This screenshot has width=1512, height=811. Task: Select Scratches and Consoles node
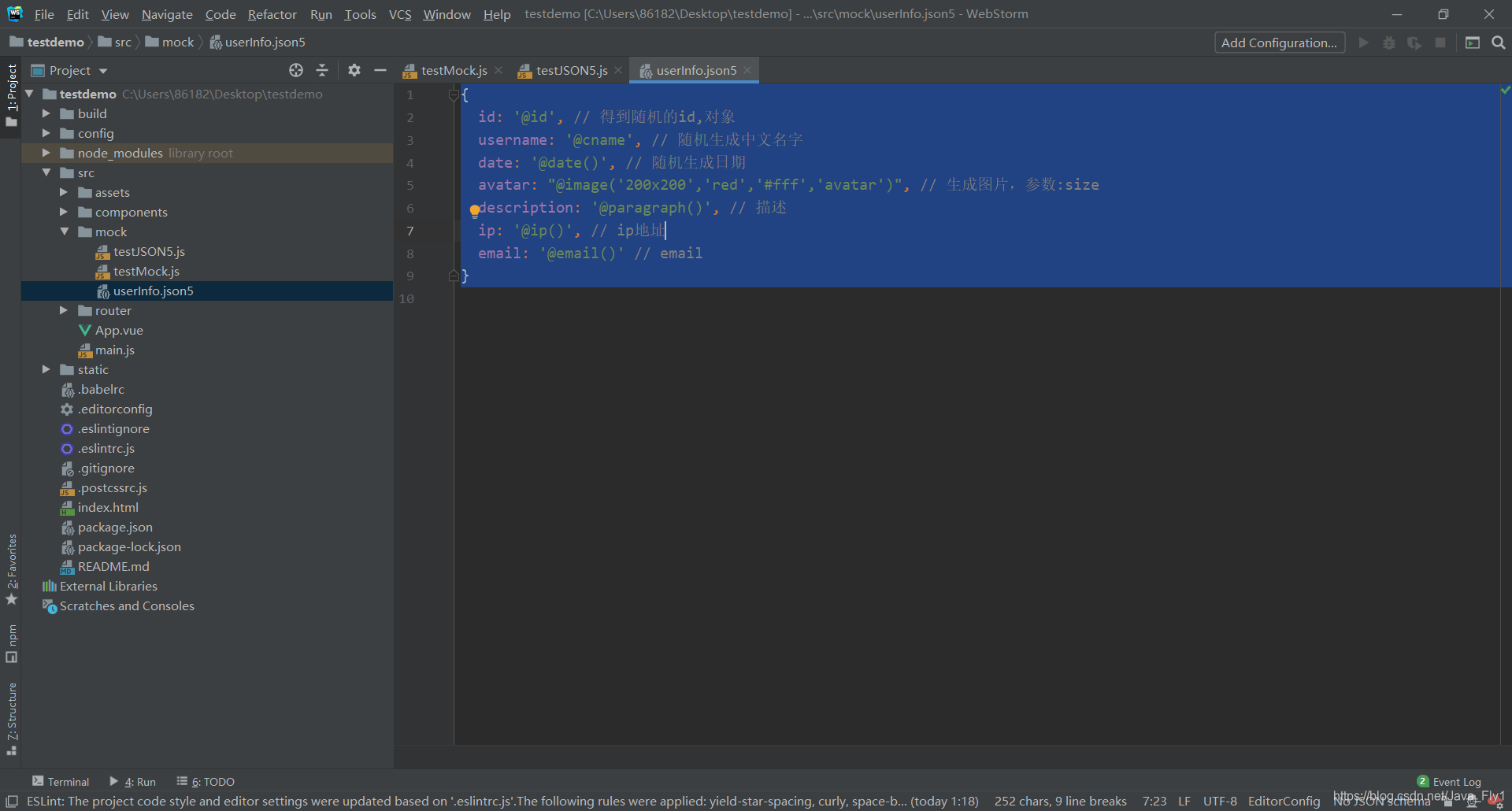tap(127, 605)
